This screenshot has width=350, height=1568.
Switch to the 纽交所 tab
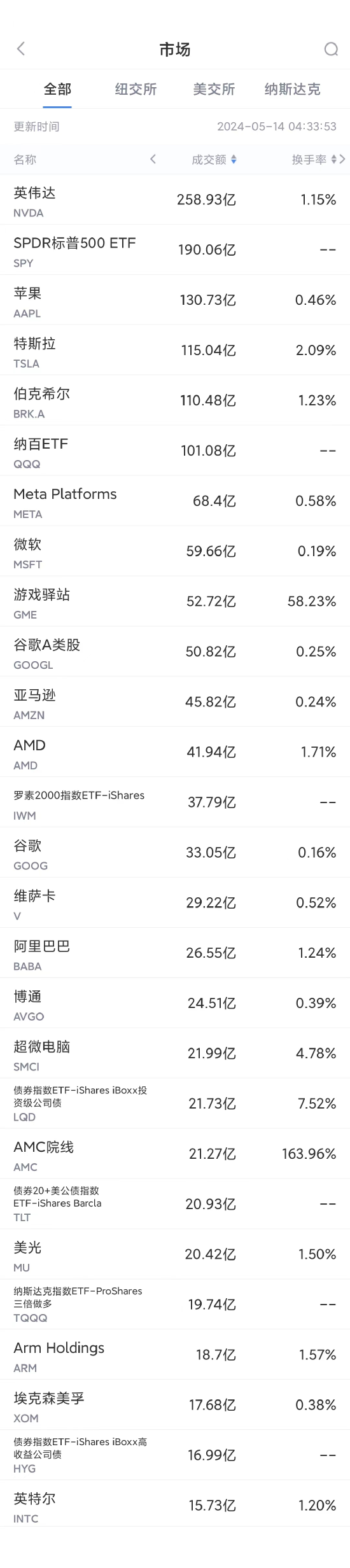(x=136, y=89)
